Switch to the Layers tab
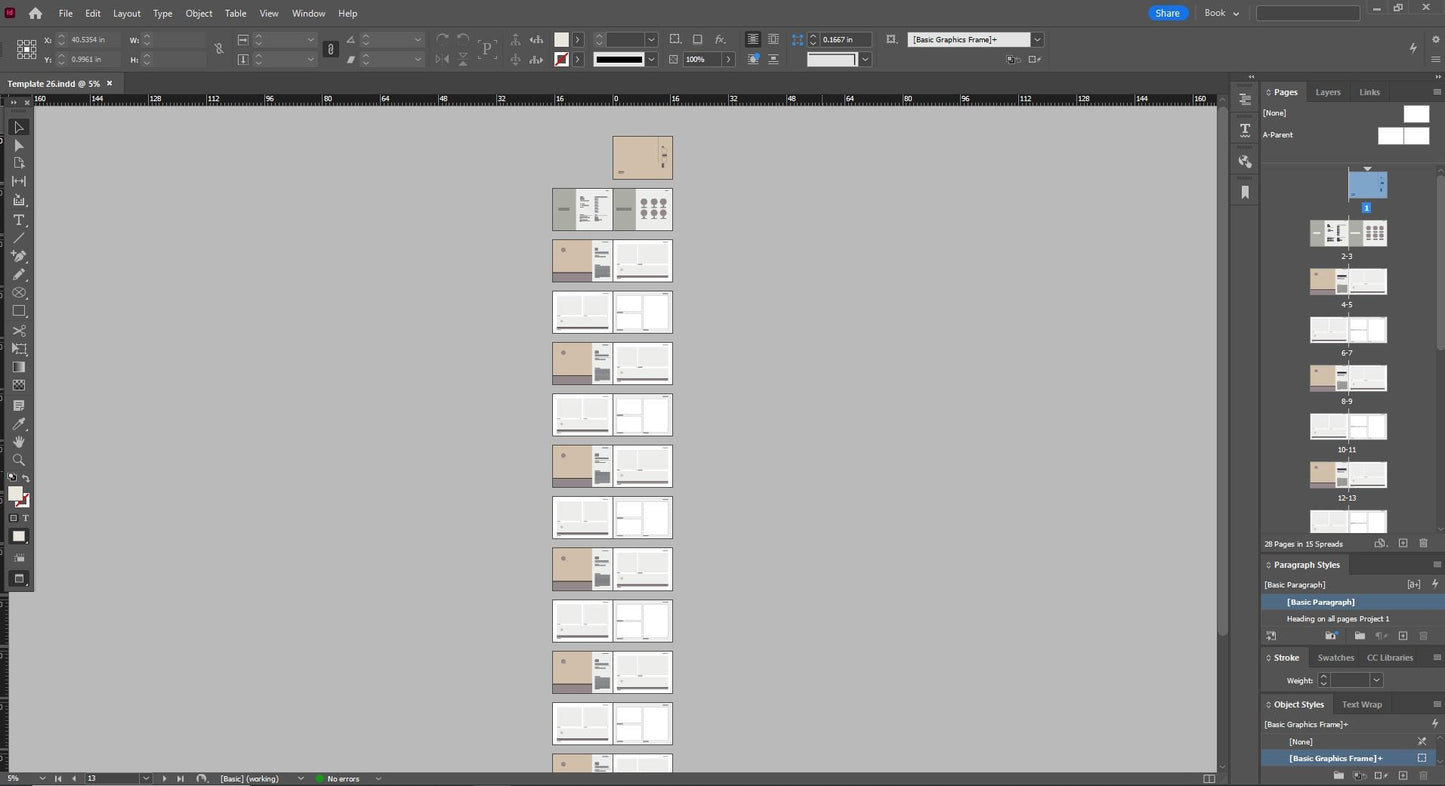Image resolution: width=1445 pixels, height=786 pixels. pyautogui.click(x=1327, y=92)
